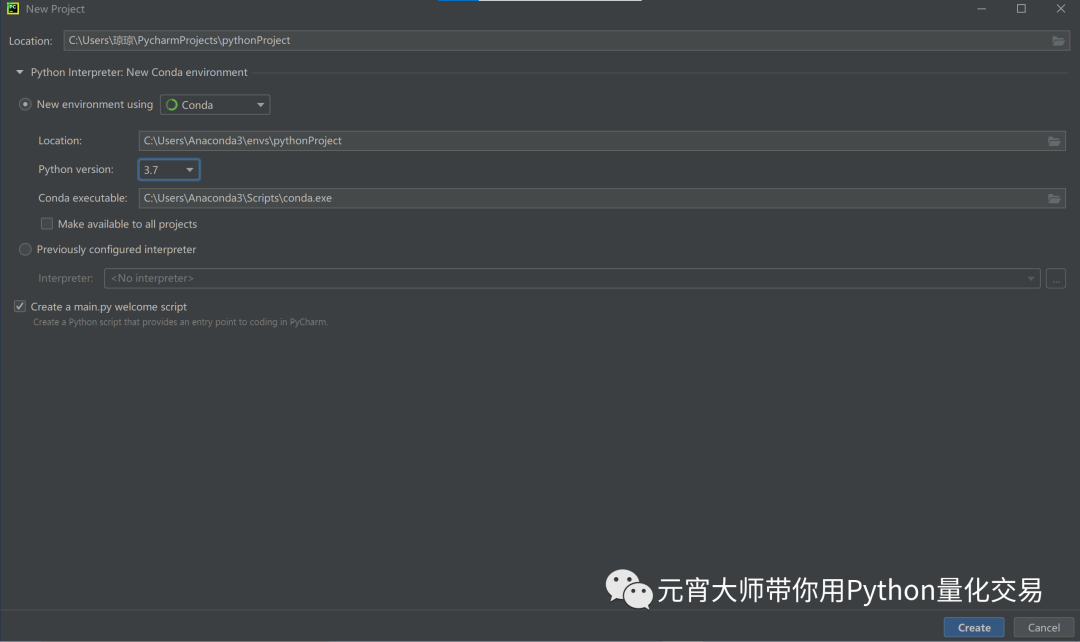Click the Create button

(974, 628)
